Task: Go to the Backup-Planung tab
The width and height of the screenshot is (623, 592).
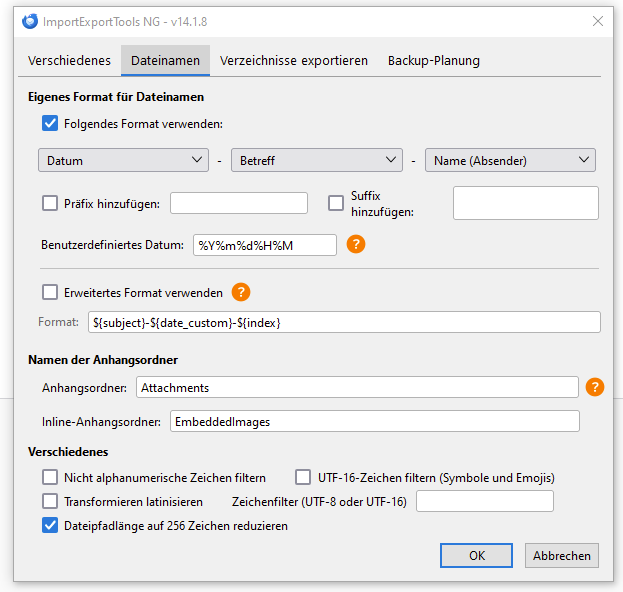Action: [x=434, y=61]
